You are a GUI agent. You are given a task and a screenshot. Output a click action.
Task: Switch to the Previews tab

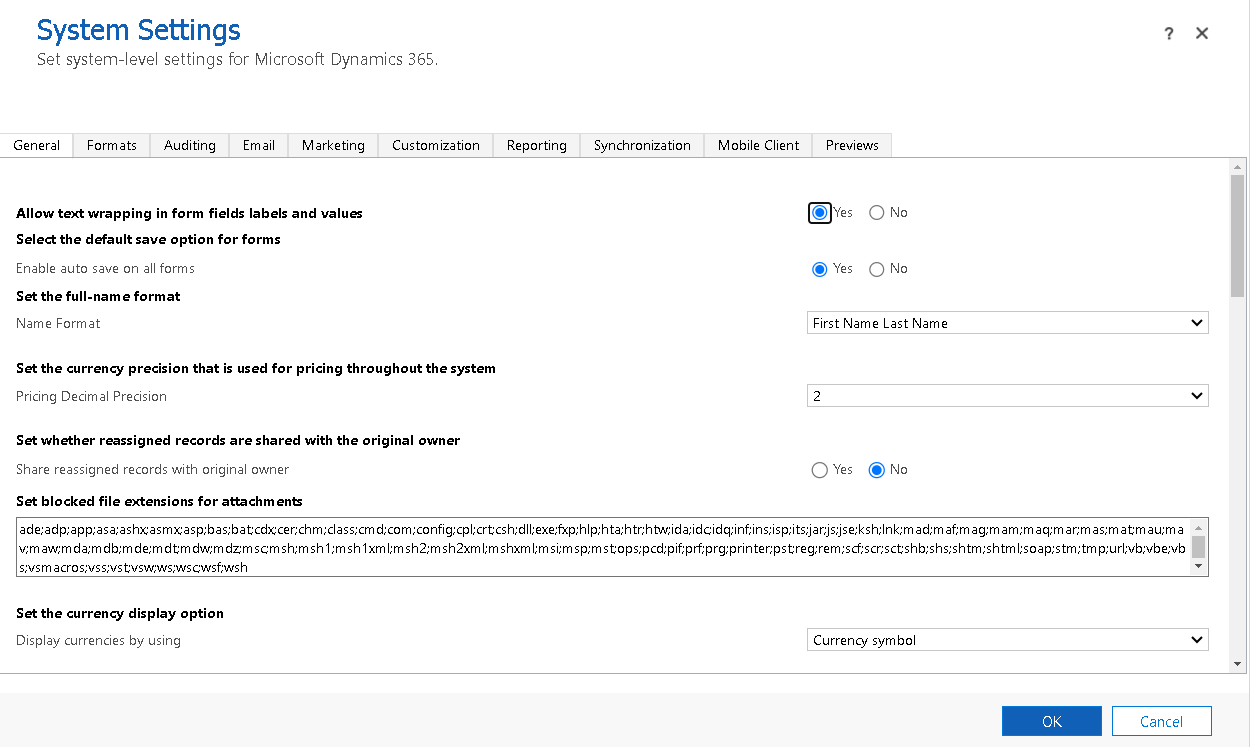pyautogui.click(x=852, y=145)
